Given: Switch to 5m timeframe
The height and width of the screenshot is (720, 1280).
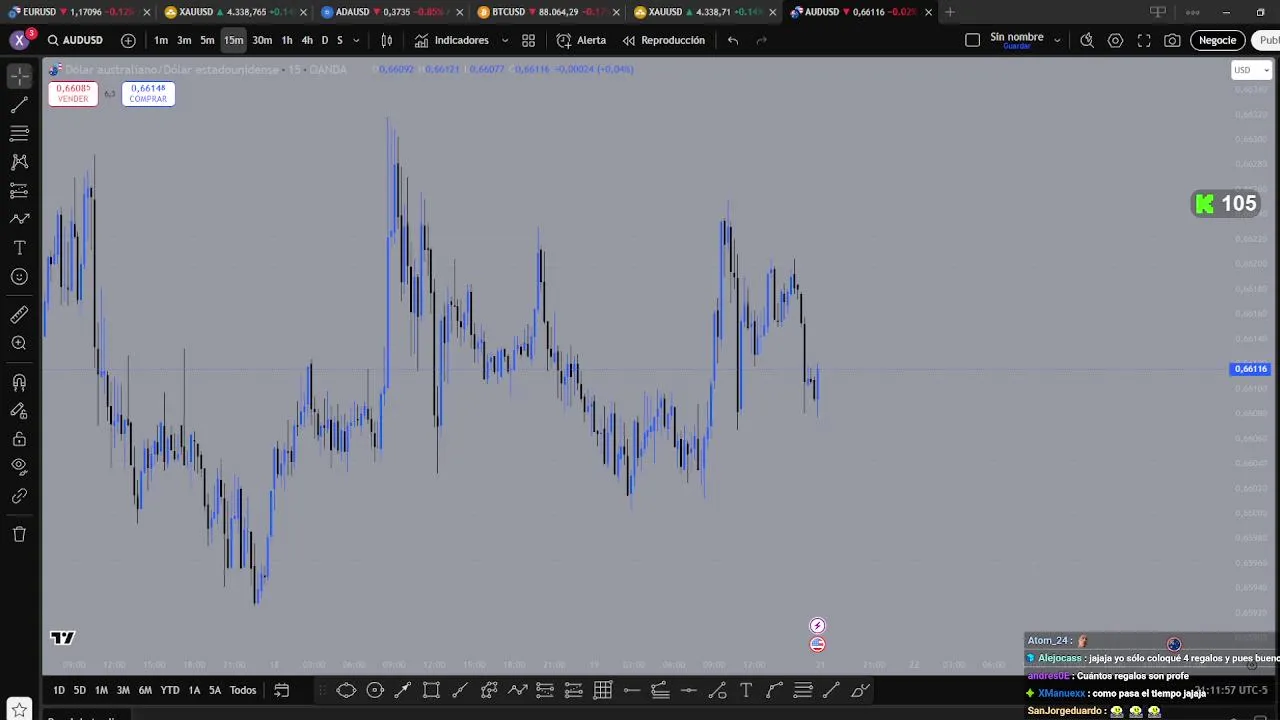Looking at the screenshot, I should (207, 40).
